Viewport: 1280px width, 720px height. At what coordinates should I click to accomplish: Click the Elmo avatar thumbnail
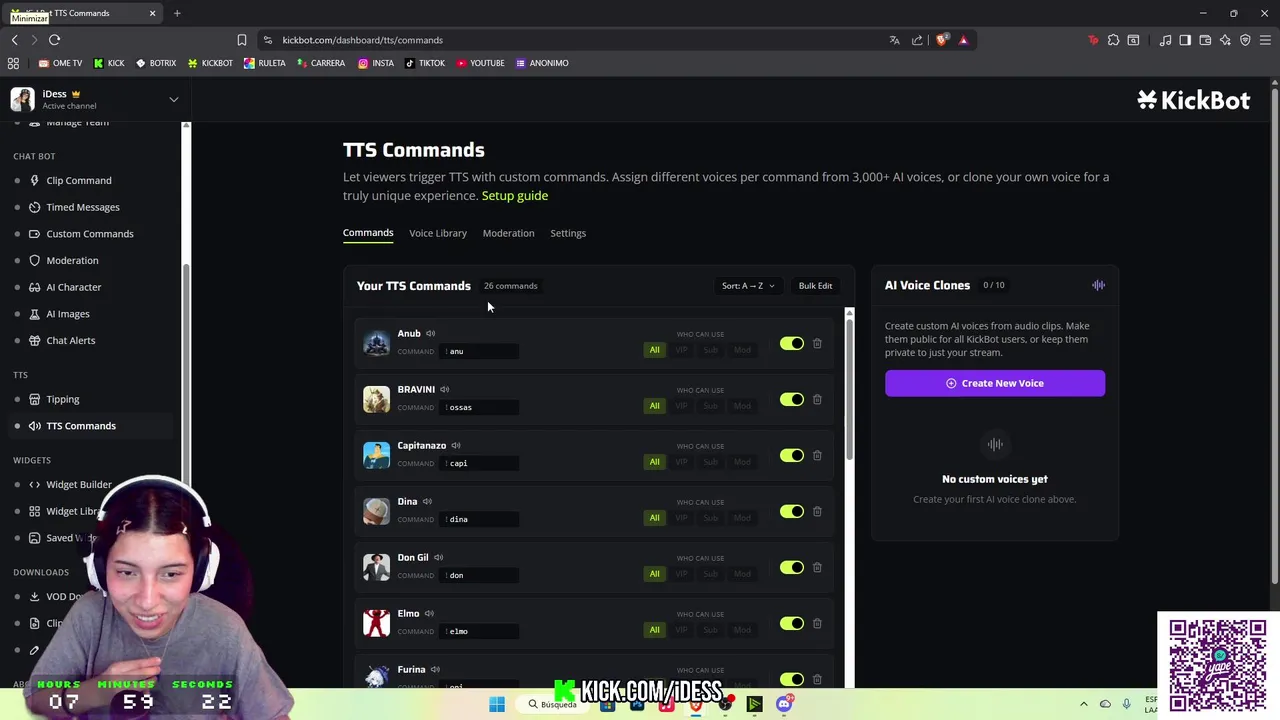pos(376,623)
